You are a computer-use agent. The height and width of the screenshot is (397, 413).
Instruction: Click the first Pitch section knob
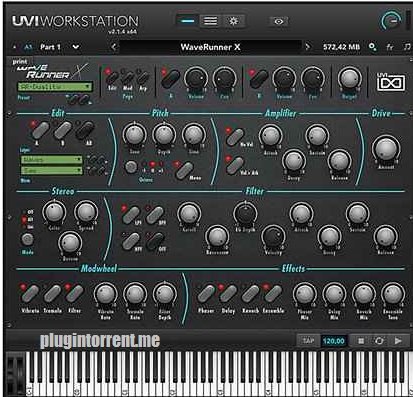click(134, 135)
